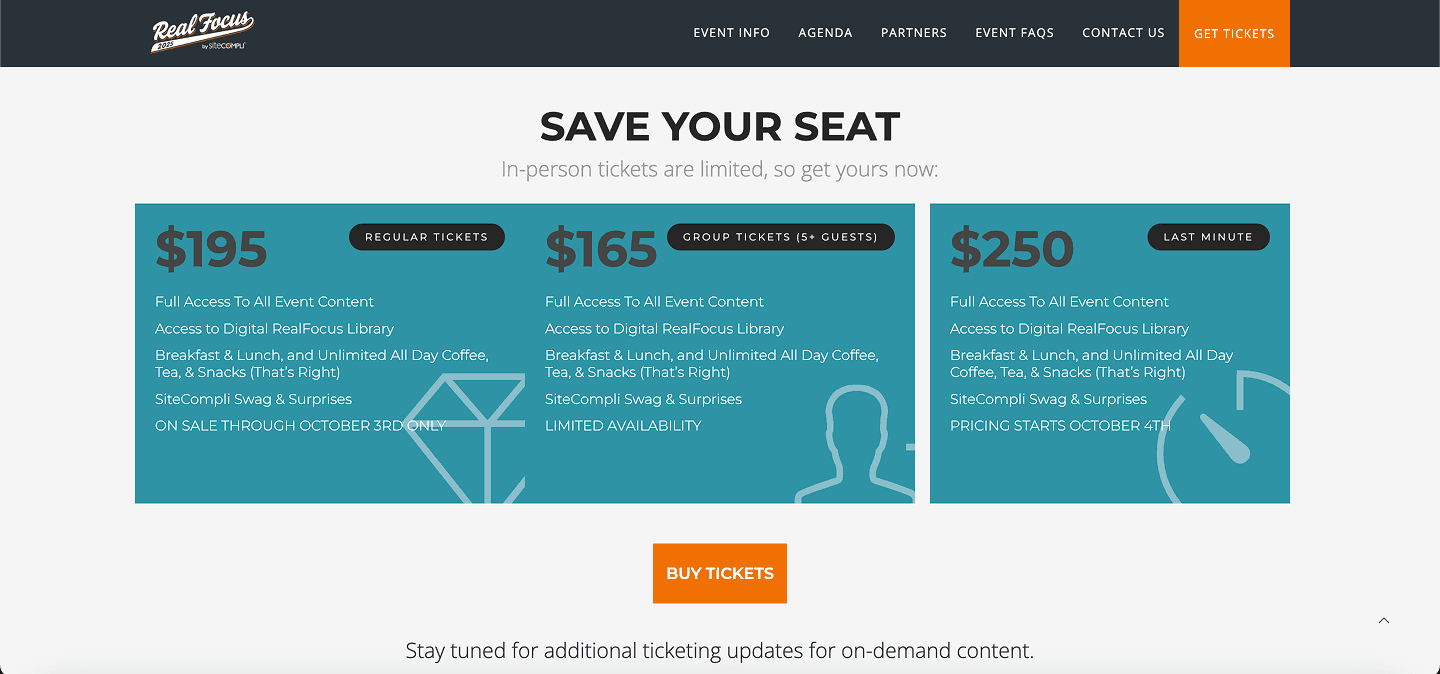This screenshot has width=1440, height=674.
Task: Select the REGULAR TICKETS badge
Action: point(427,236)
